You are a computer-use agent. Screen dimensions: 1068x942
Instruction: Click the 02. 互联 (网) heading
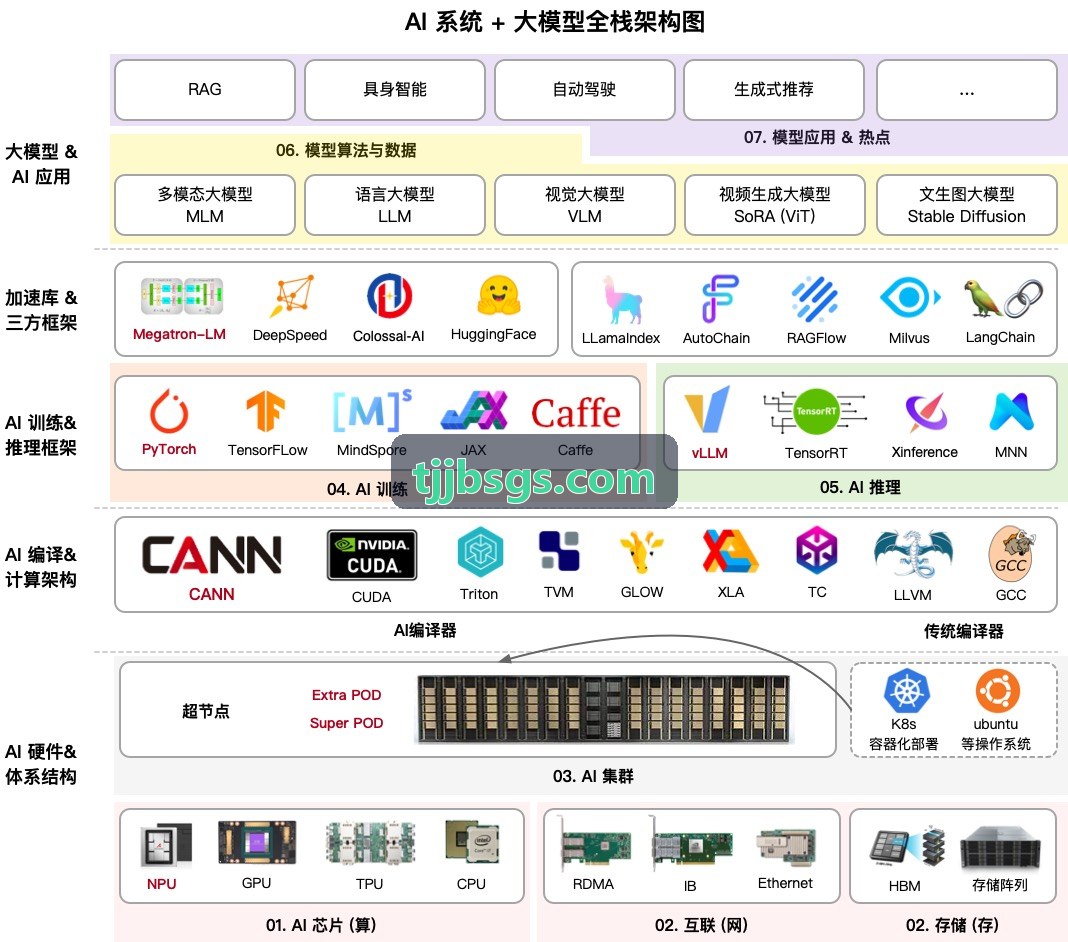point(702,925)
